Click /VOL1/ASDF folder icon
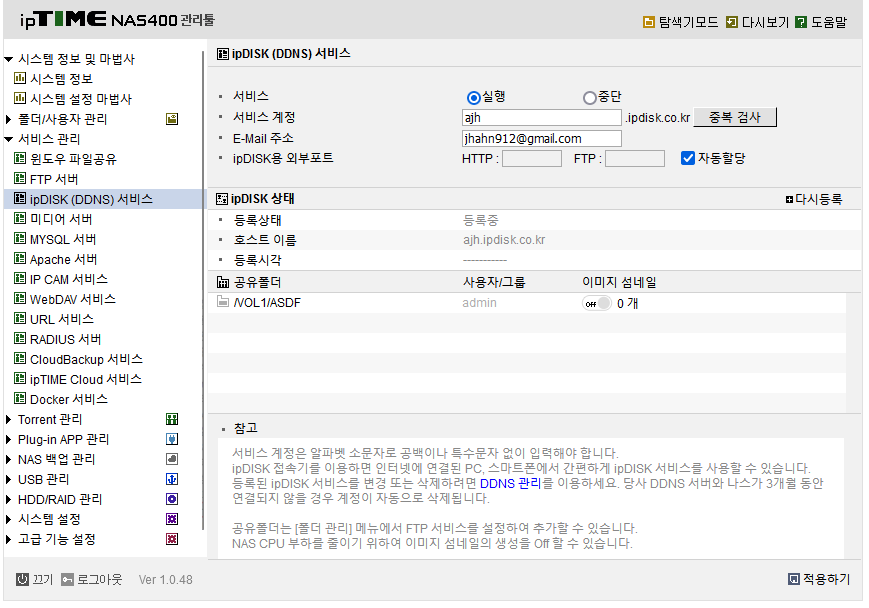The width and height of the screenshot is (869, 608). [x=223, y=302]
